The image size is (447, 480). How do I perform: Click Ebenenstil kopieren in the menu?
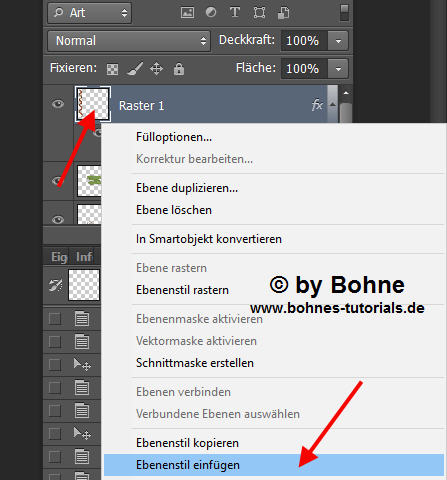click(x=187, y=443)
